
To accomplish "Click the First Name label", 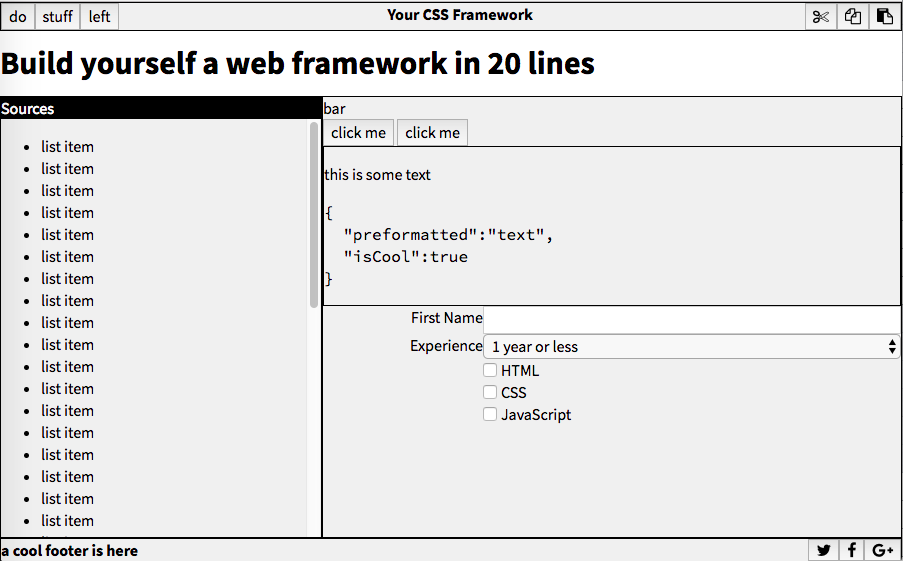I will pos(446,317).
